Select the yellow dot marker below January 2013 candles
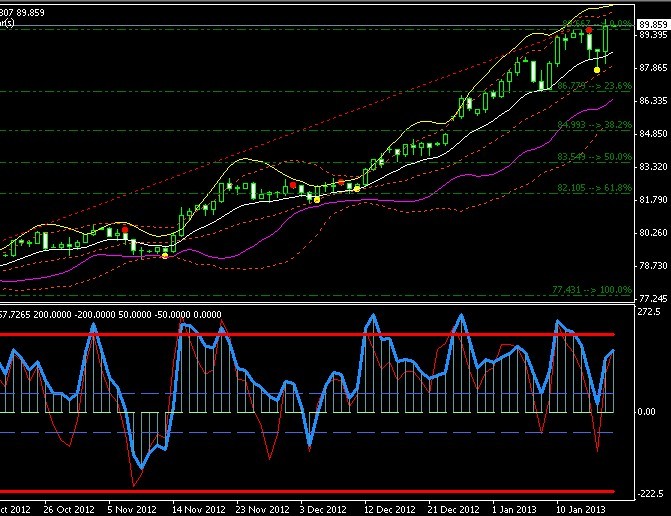Viewport: 671px width, 516px height. 597,70
